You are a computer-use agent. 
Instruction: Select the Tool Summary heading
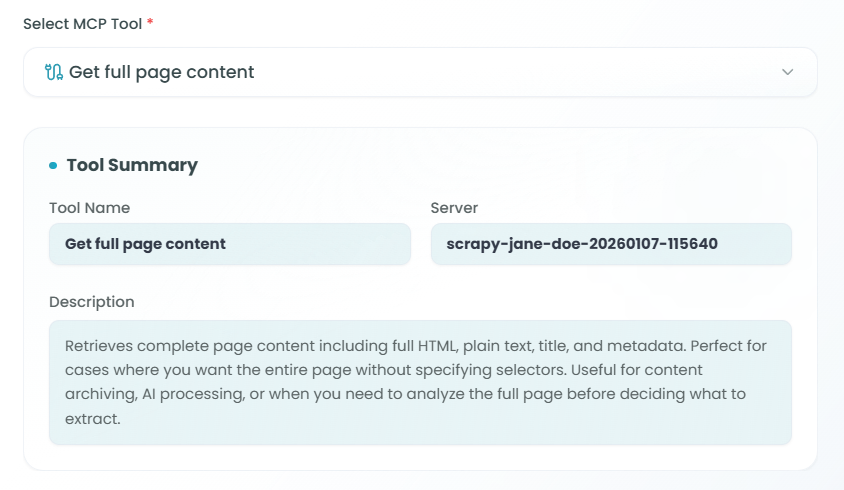[x=132, y=165]
